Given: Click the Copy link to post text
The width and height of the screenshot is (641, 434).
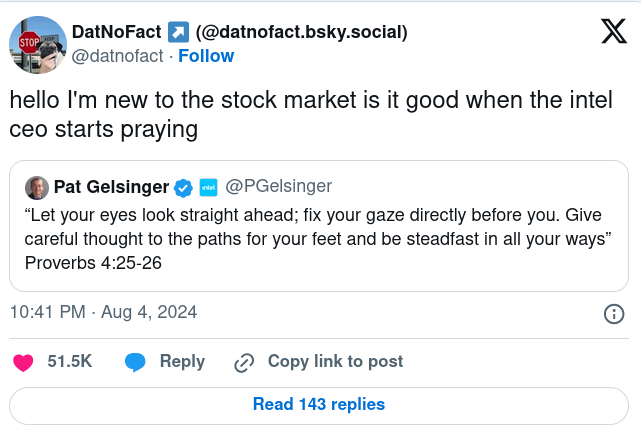Looking at the screenshot, I should coord(335,362).
